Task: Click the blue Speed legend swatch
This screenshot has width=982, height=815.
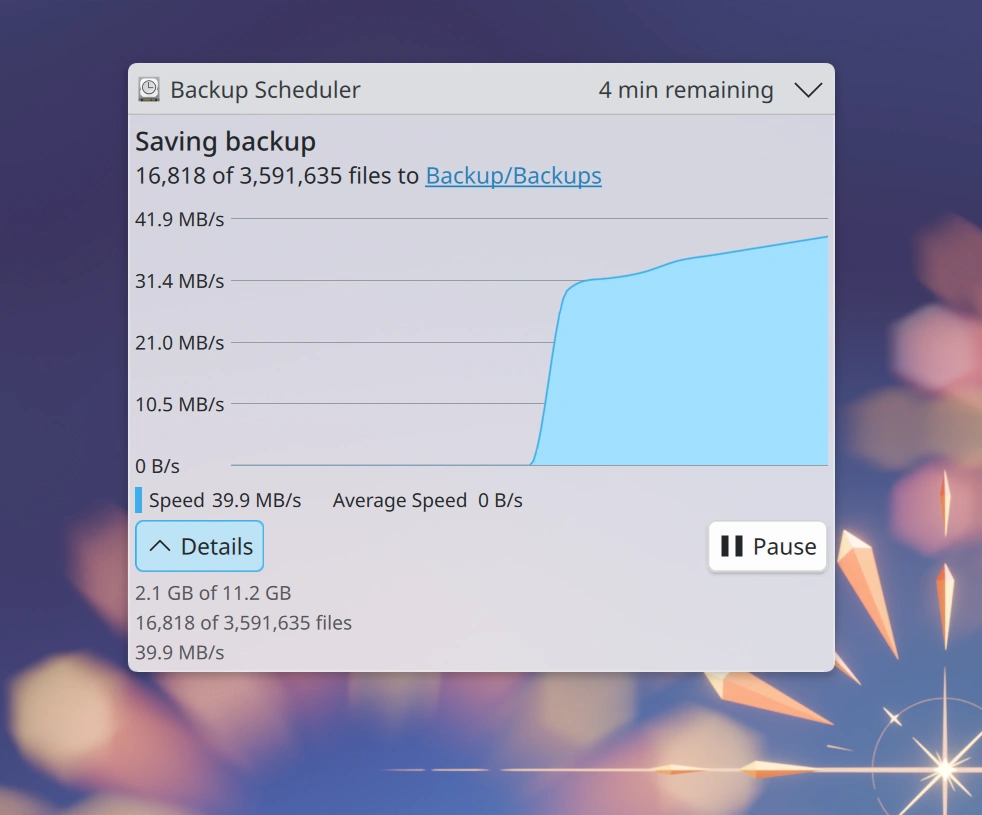Action: (138, 500)
